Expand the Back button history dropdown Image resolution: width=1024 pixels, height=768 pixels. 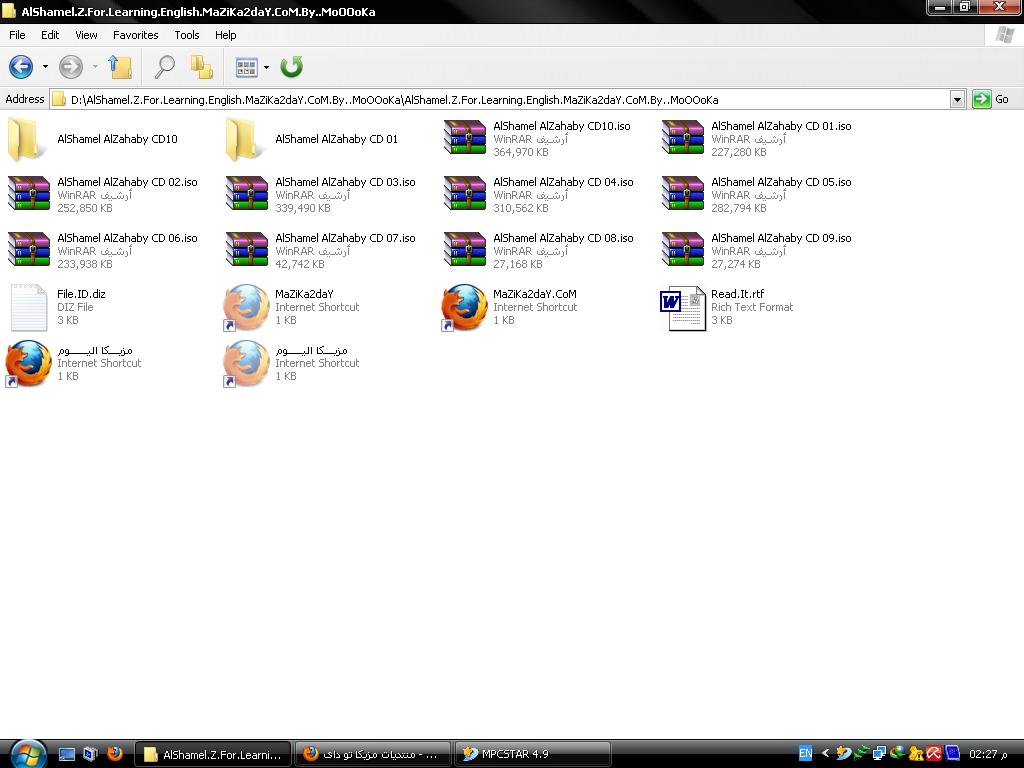click(x=45, y=67)
